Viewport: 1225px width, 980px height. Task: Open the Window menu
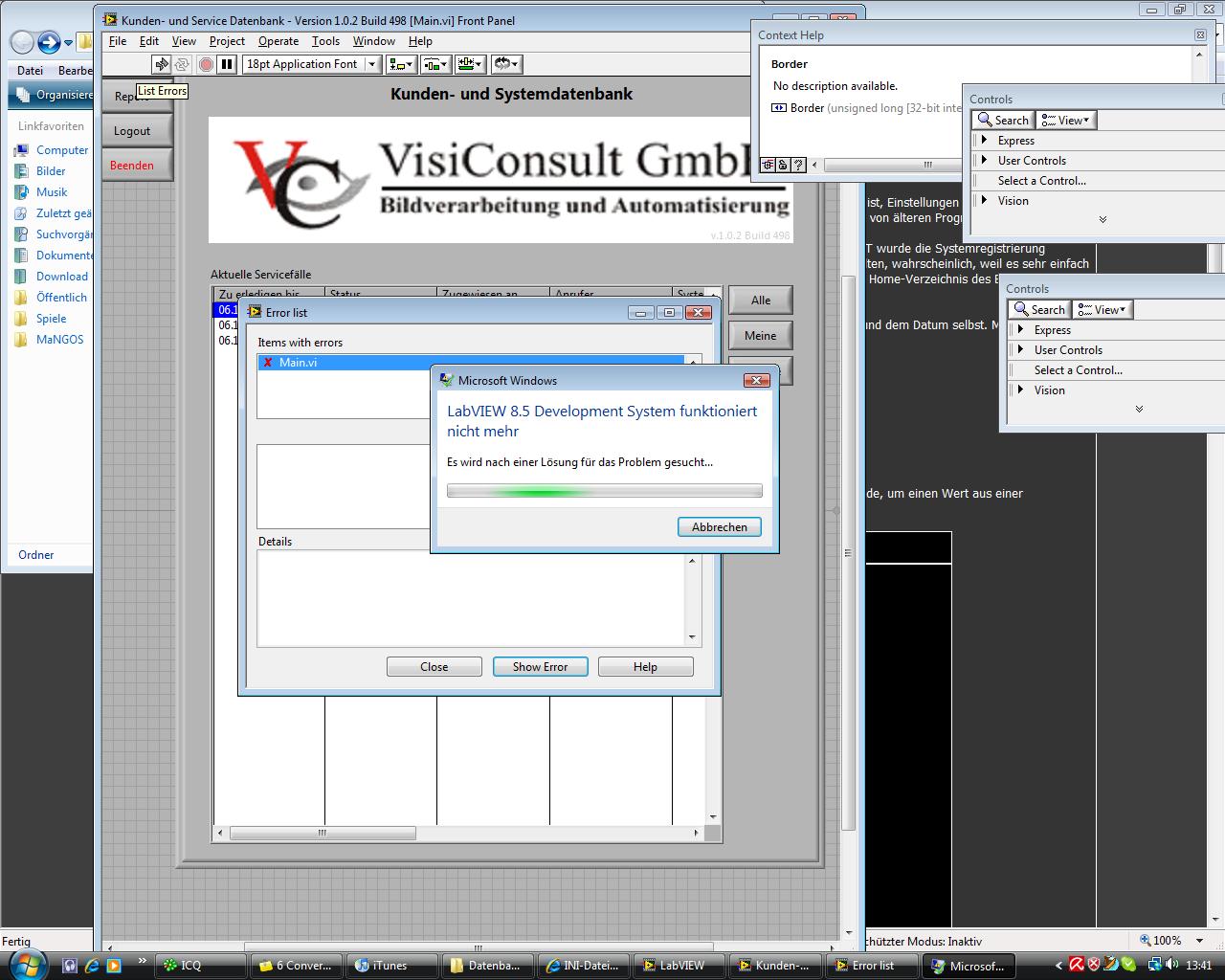(374, 41)
